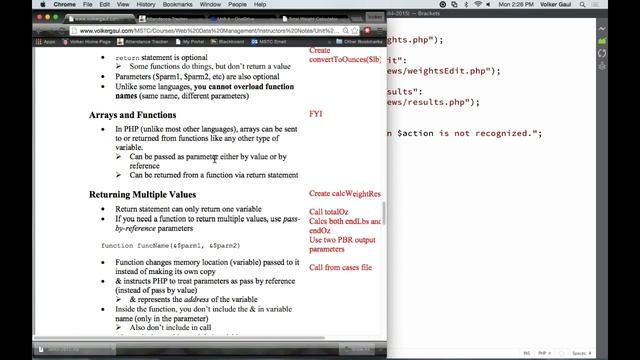Open the Chrome hamburger menu
The image size is (640, 360).
(x=380, y=31)
